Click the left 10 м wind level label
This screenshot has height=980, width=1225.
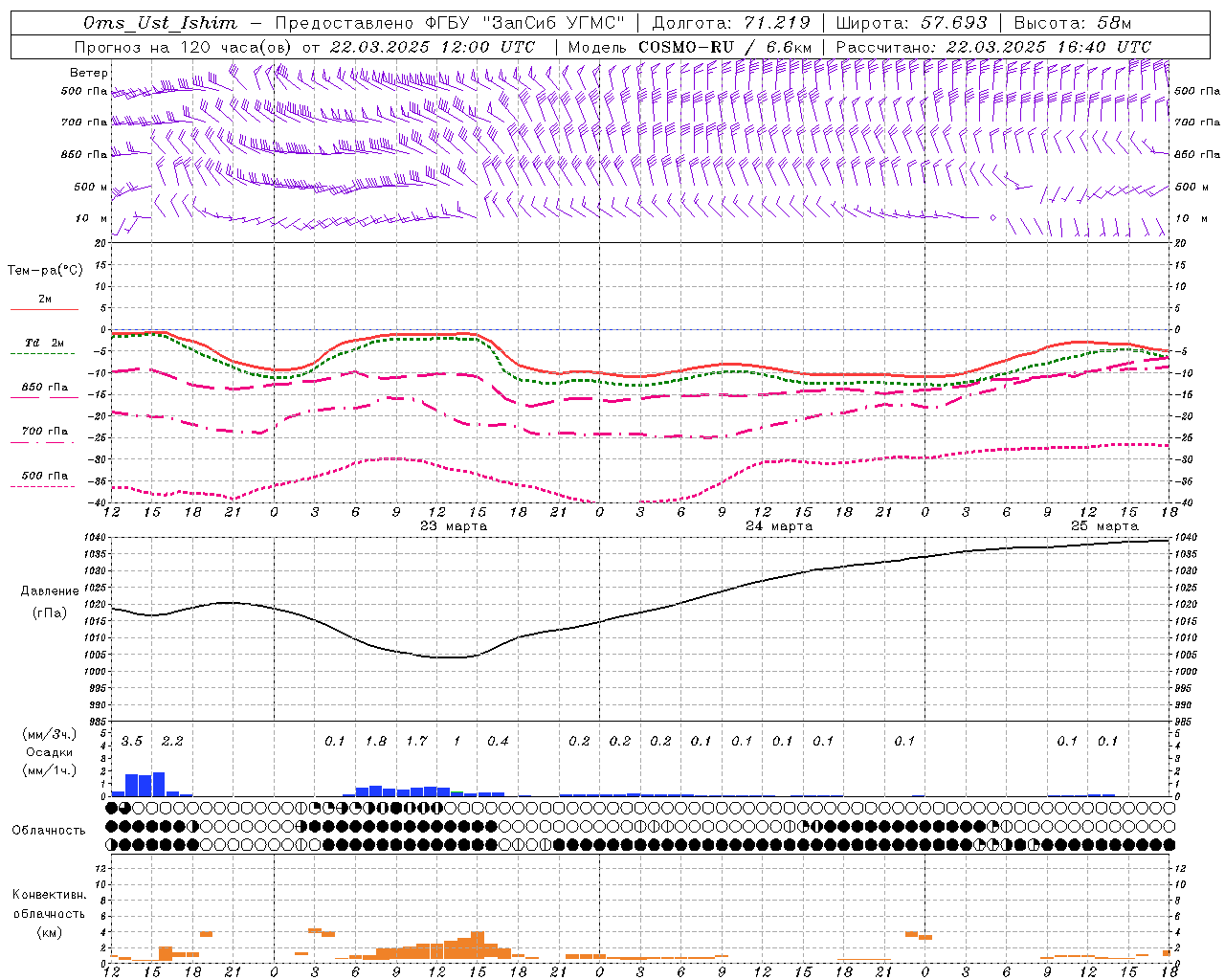92,218
